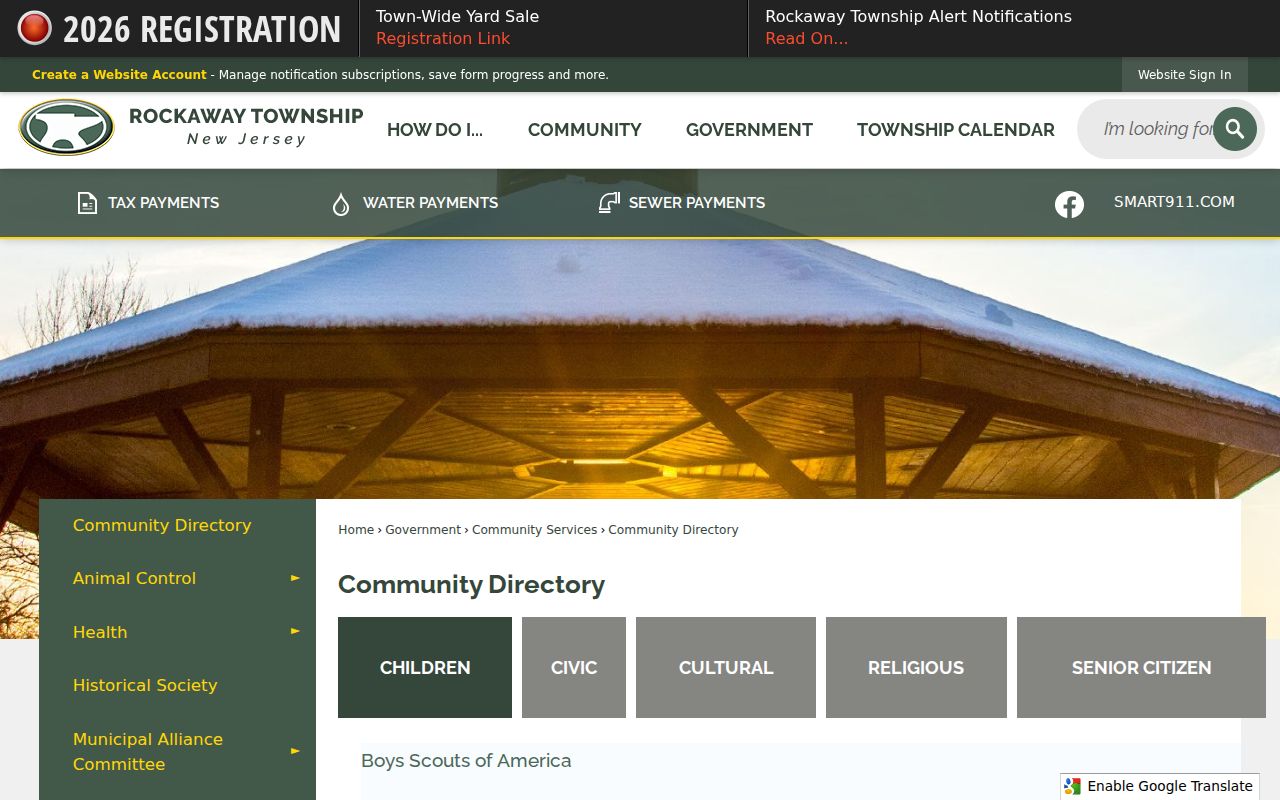Viewport: 1280px width, 800px height.
Task: Open Municipal Alliance Committee in the sidebar
Action: coord(148,751)
